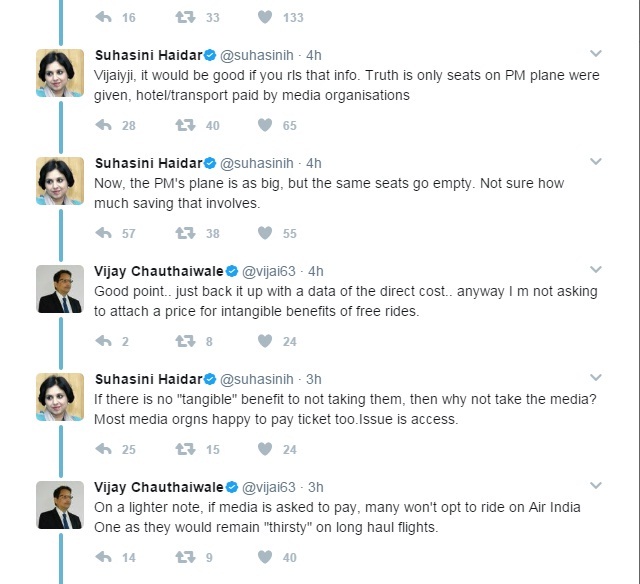The width and height of the screenshot is (640, 584).
Task: Reply to Suhasini's tweet about 'tangible' benefit
Action: 103,449
